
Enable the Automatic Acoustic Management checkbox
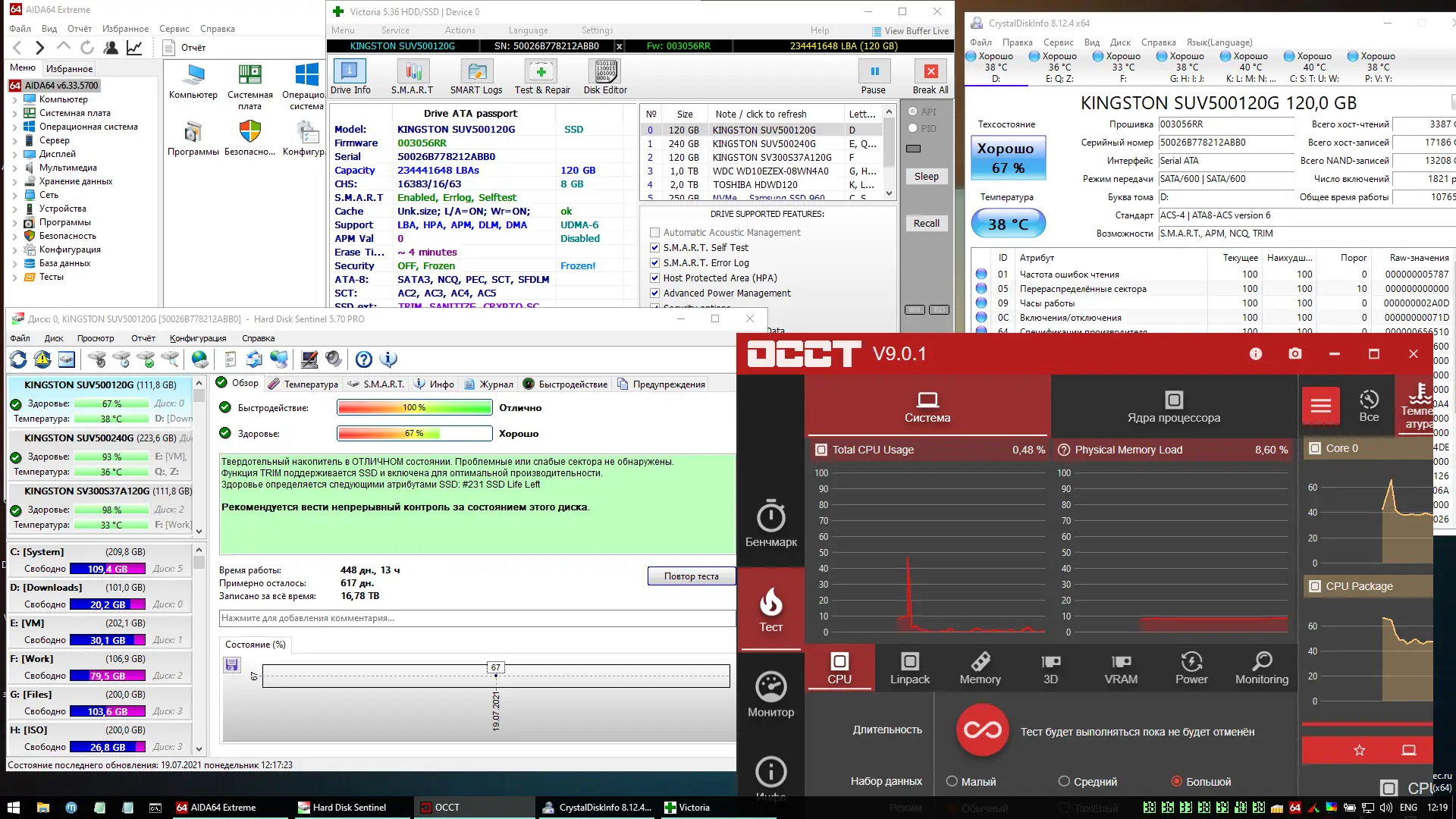[x=654, y=233]
